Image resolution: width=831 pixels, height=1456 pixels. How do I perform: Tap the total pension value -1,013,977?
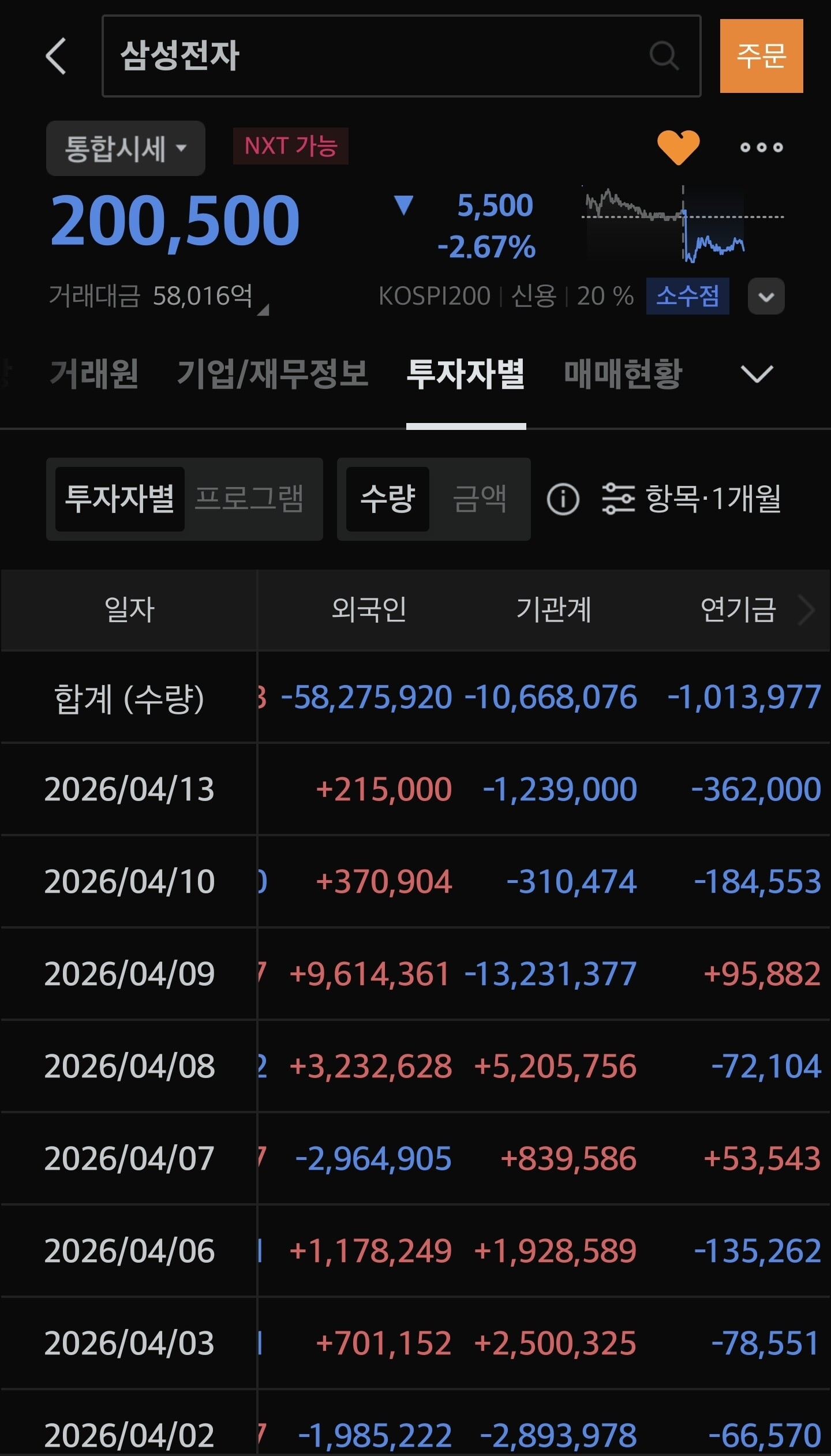pos(744,697)
